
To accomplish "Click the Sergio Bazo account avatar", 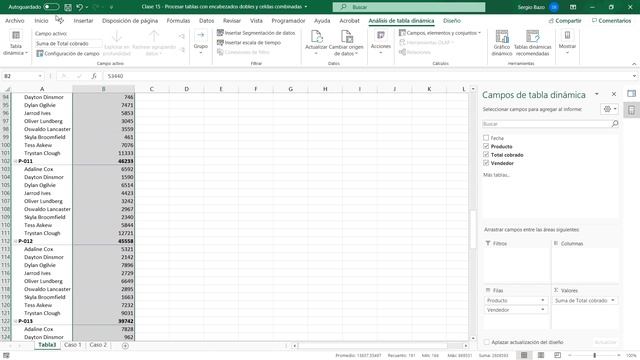I will pos(554,7).
